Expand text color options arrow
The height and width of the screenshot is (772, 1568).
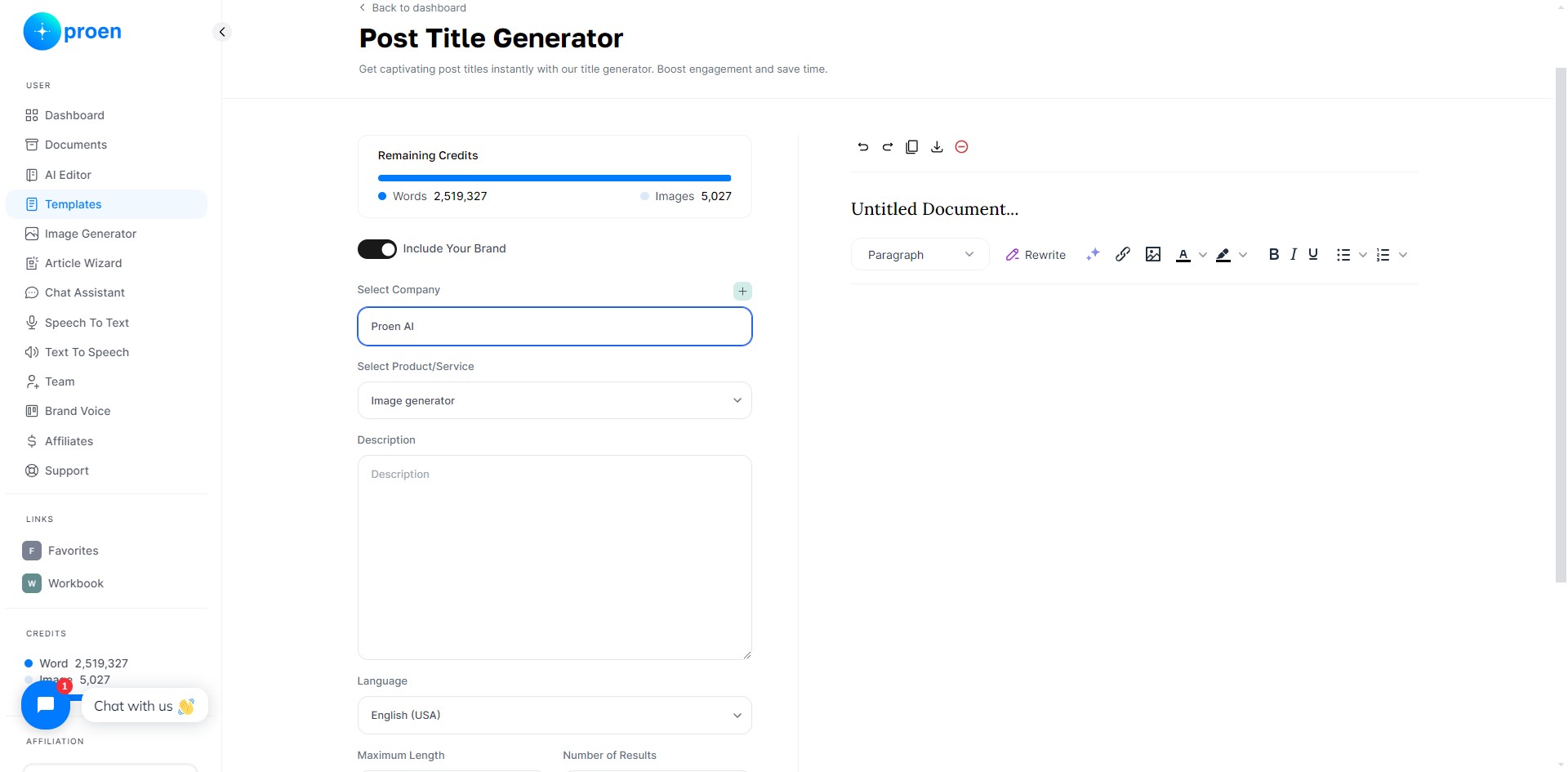(1202, 255)
